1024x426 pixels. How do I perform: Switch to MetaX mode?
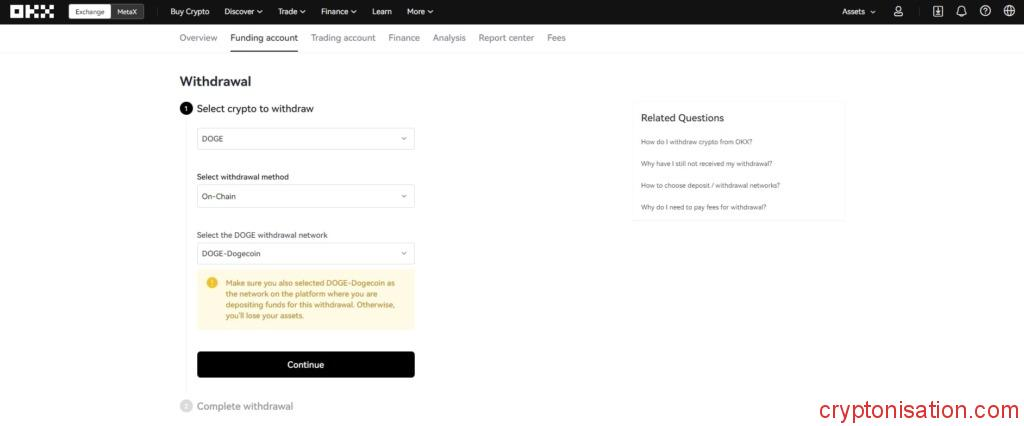(127, 12)
